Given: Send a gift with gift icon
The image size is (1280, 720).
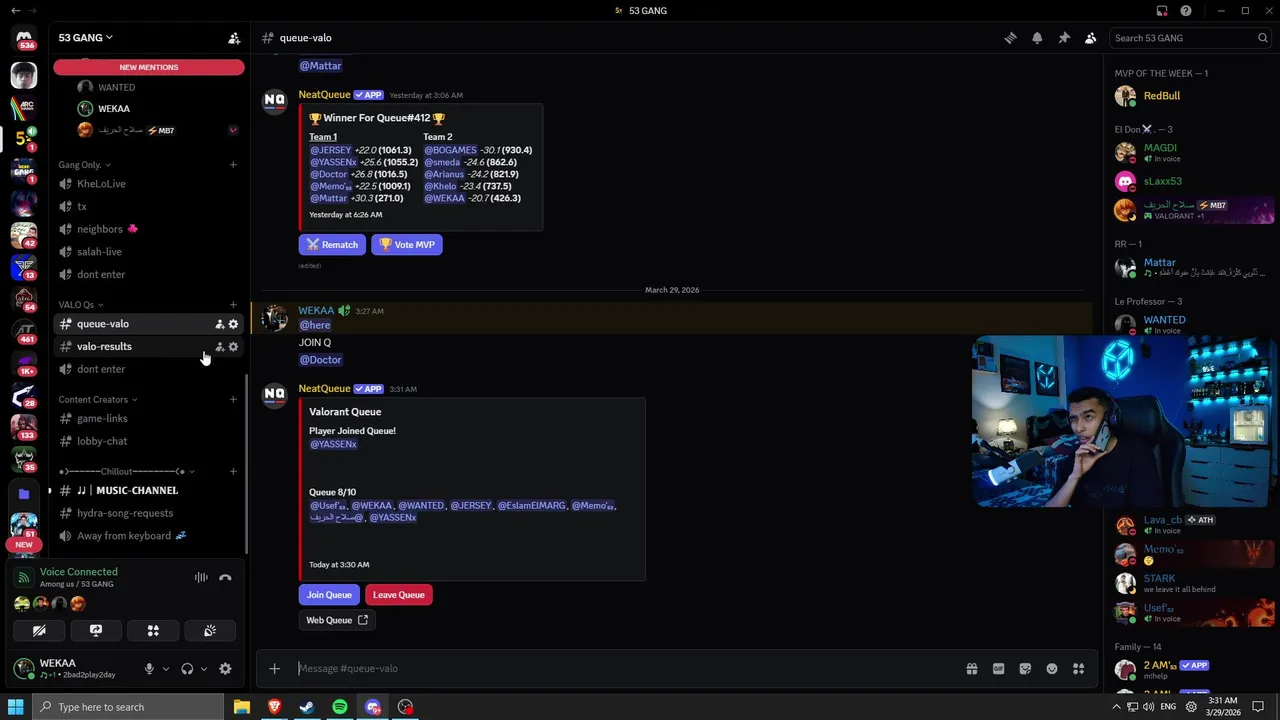Looking at the screenshot, I should pos(972,669).
